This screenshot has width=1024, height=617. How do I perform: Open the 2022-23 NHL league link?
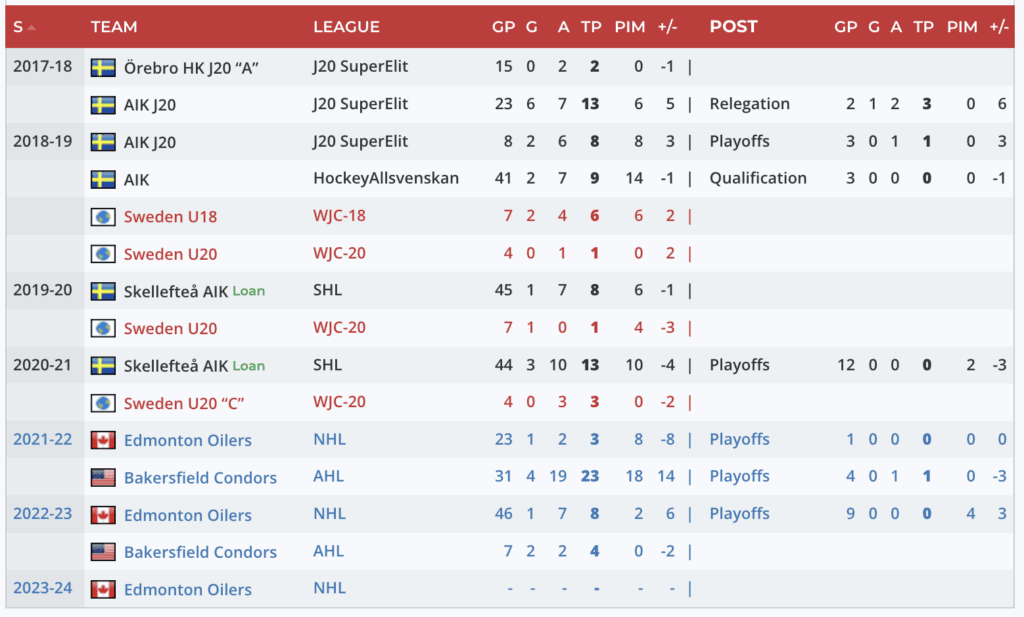(329, 514)
